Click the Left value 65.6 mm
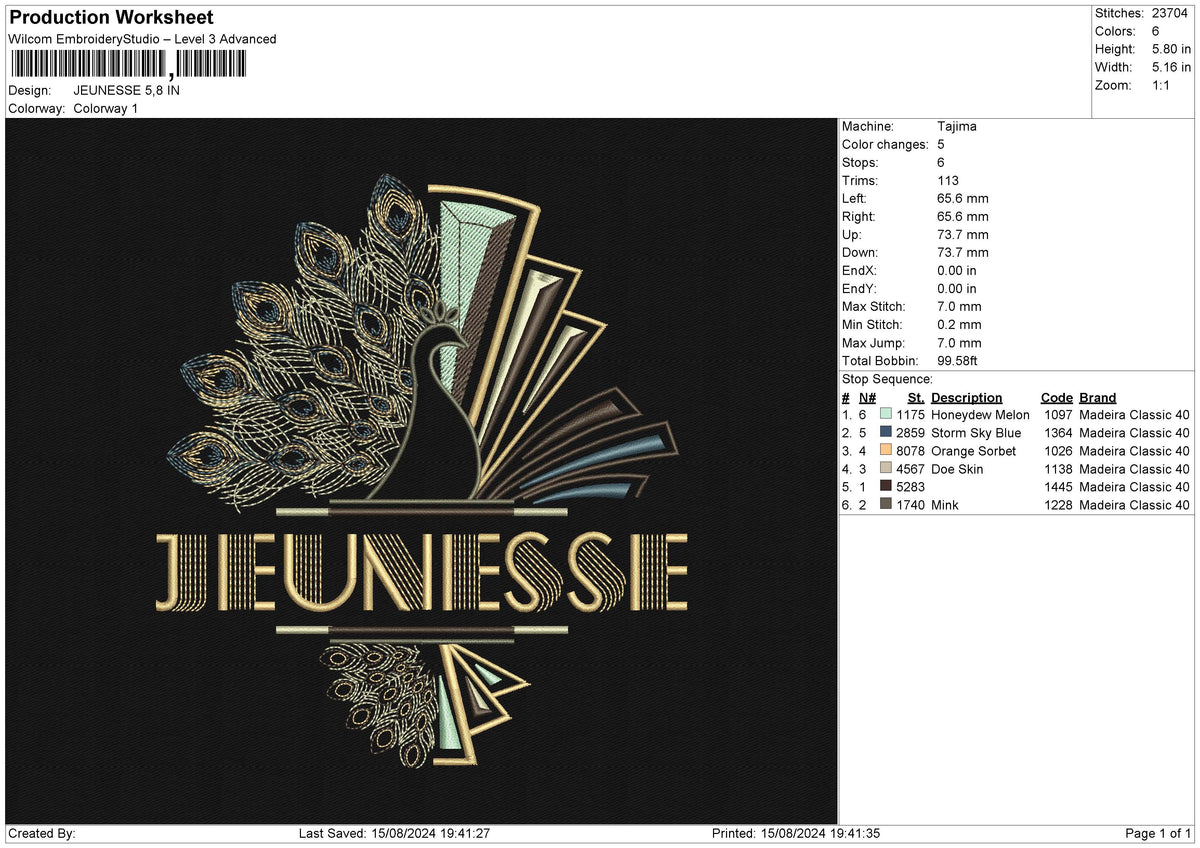The width and height of the screenshot is (1200, 848). pos(963,198)
